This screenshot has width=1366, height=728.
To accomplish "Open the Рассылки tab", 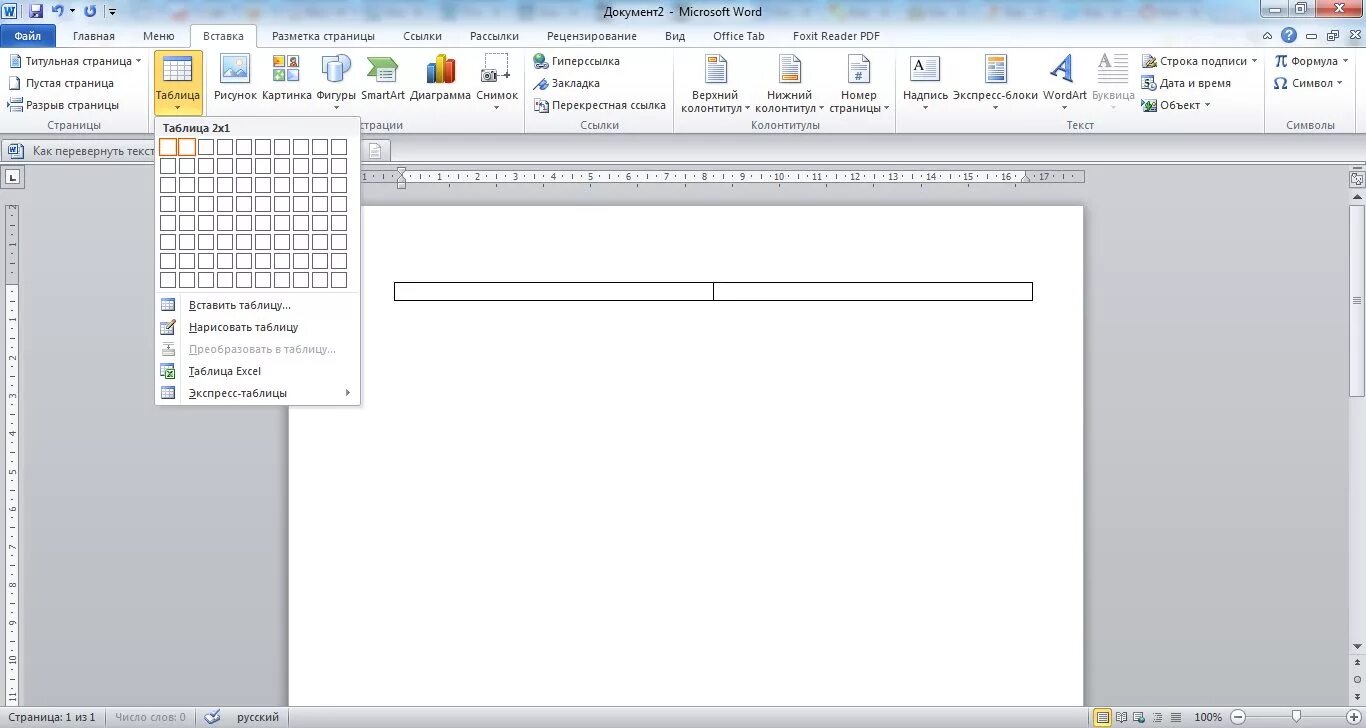I will pyautogui.click(x=494, y=36).
